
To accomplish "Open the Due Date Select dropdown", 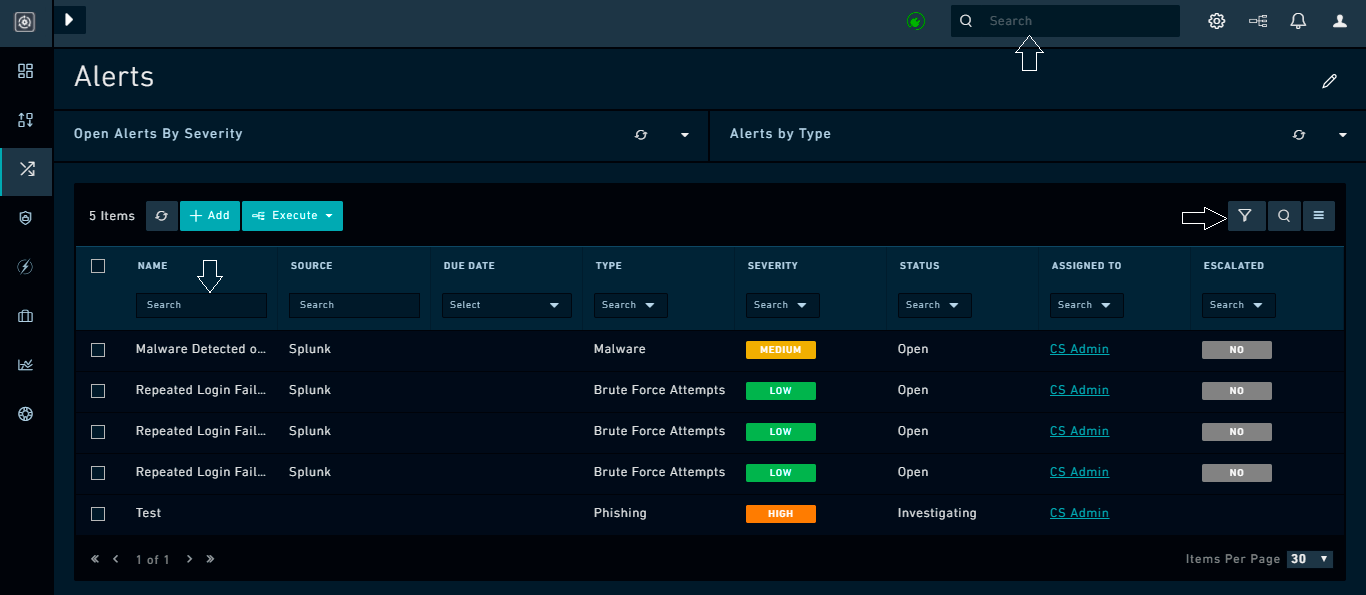I will point(506,304).
